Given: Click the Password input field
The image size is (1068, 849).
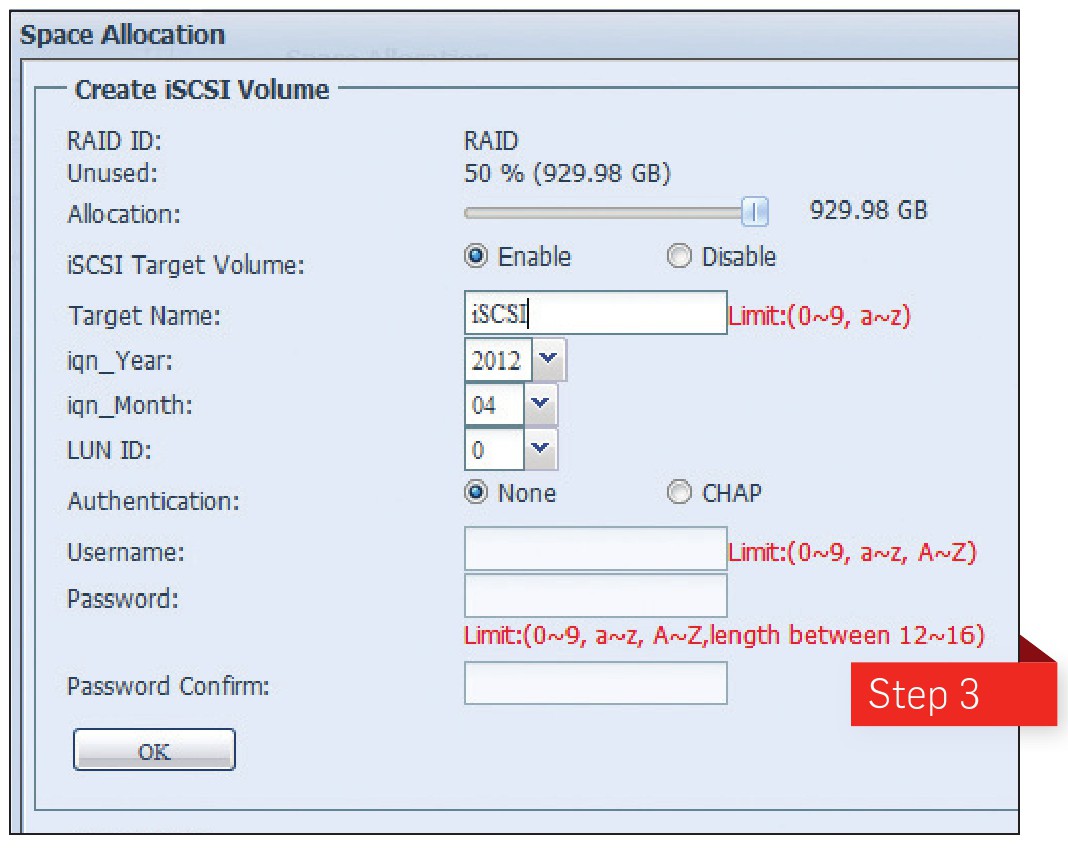Looking at the screenshot, I should 595,596.
